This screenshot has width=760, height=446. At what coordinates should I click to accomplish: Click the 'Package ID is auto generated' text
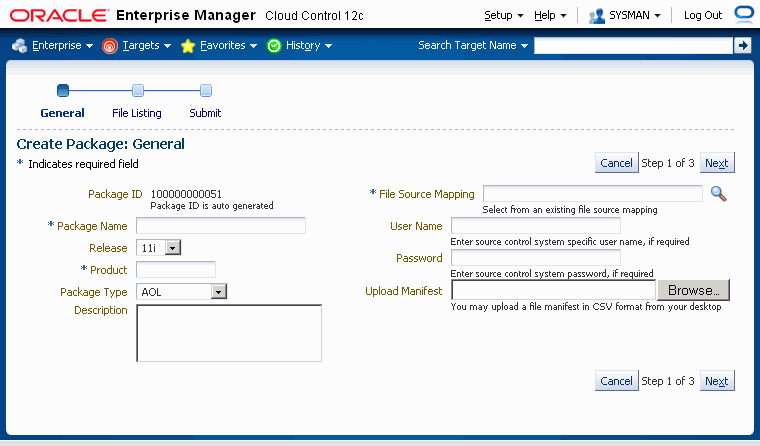212,206
